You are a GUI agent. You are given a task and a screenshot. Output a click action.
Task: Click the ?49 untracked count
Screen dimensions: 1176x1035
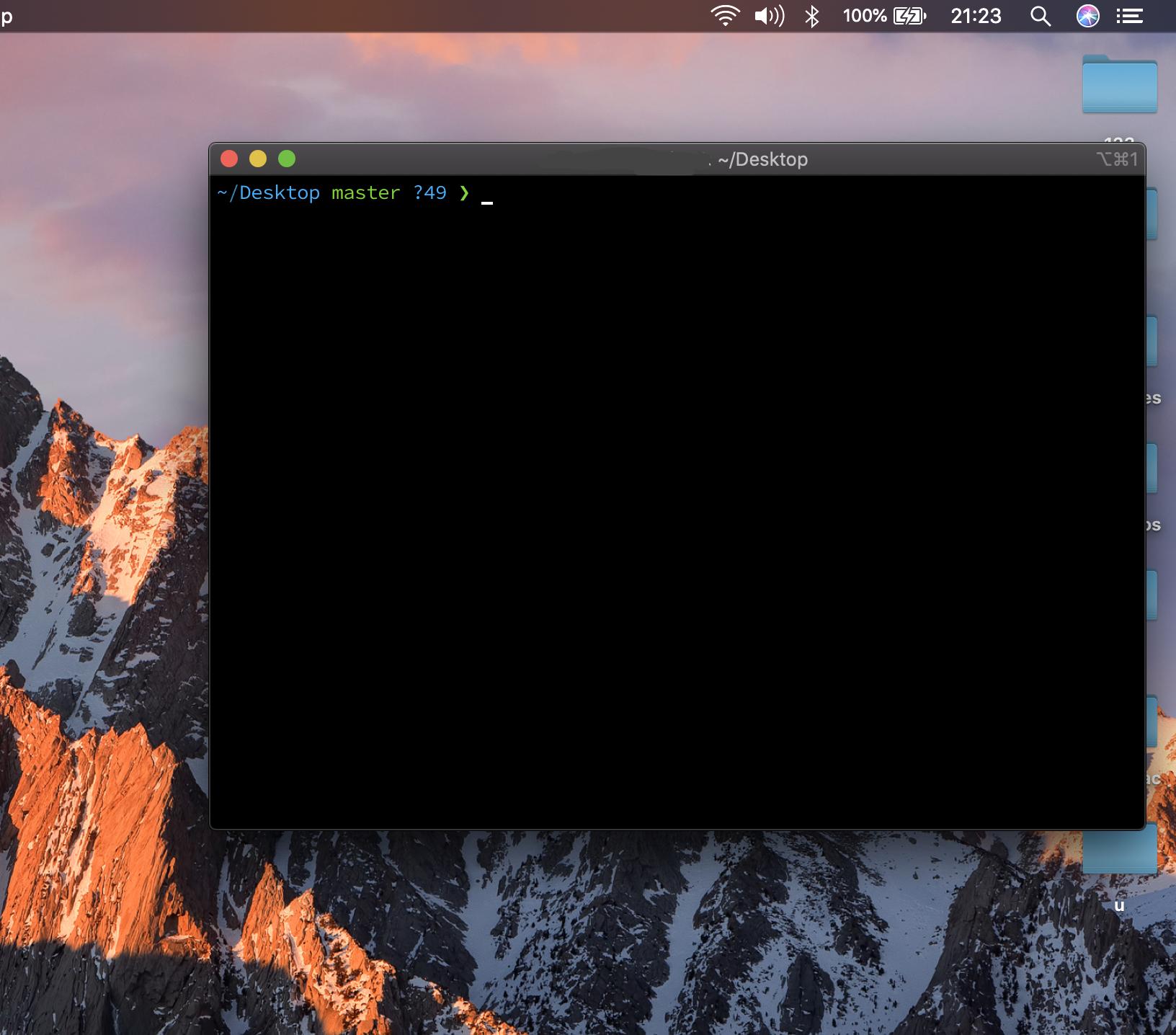429,193
